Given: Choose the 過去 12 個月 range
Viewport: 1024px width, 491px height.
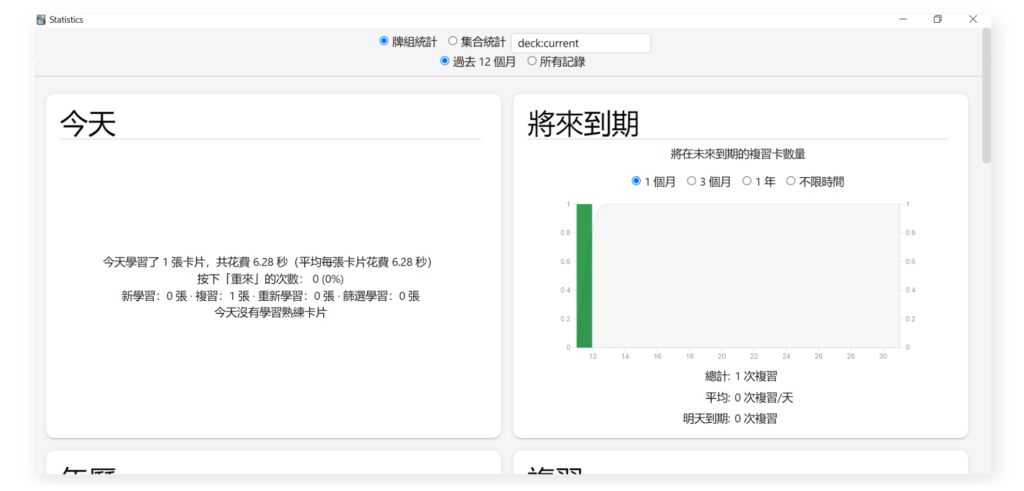Looking at the screenshot, I should (x=445, y=61).
